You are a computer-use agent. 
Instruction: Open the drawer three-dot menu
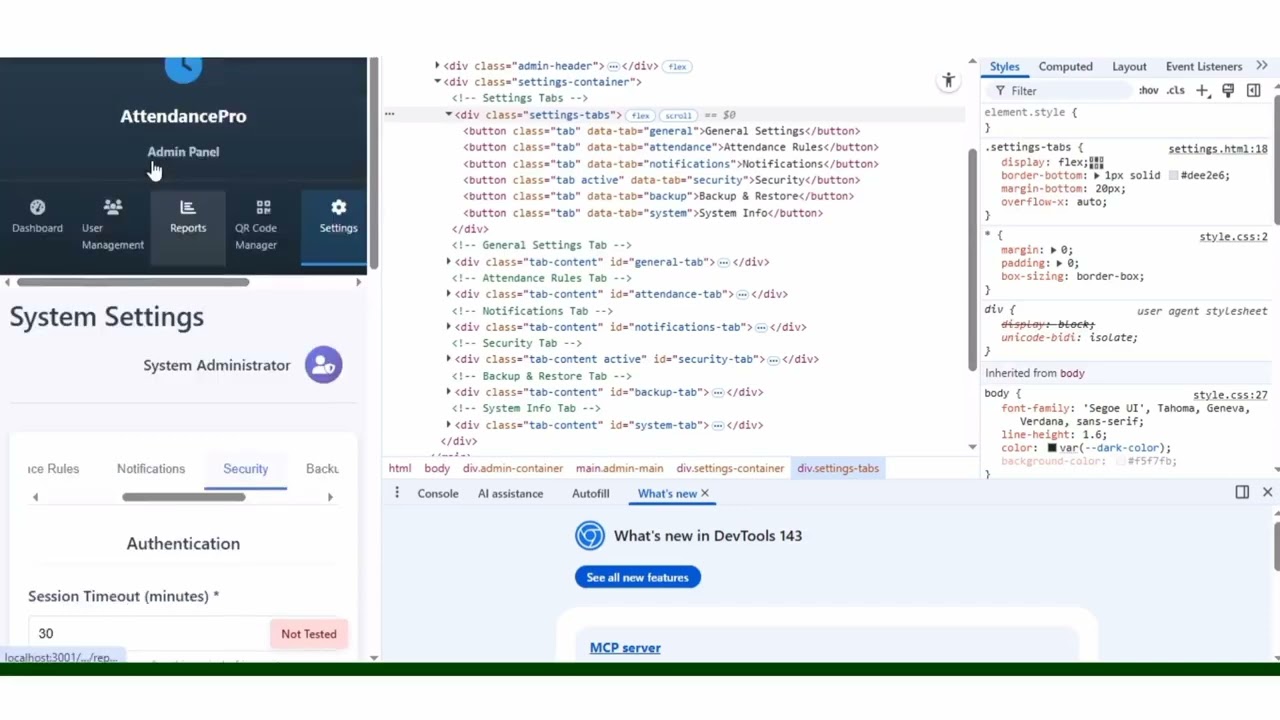coord(397,493)
